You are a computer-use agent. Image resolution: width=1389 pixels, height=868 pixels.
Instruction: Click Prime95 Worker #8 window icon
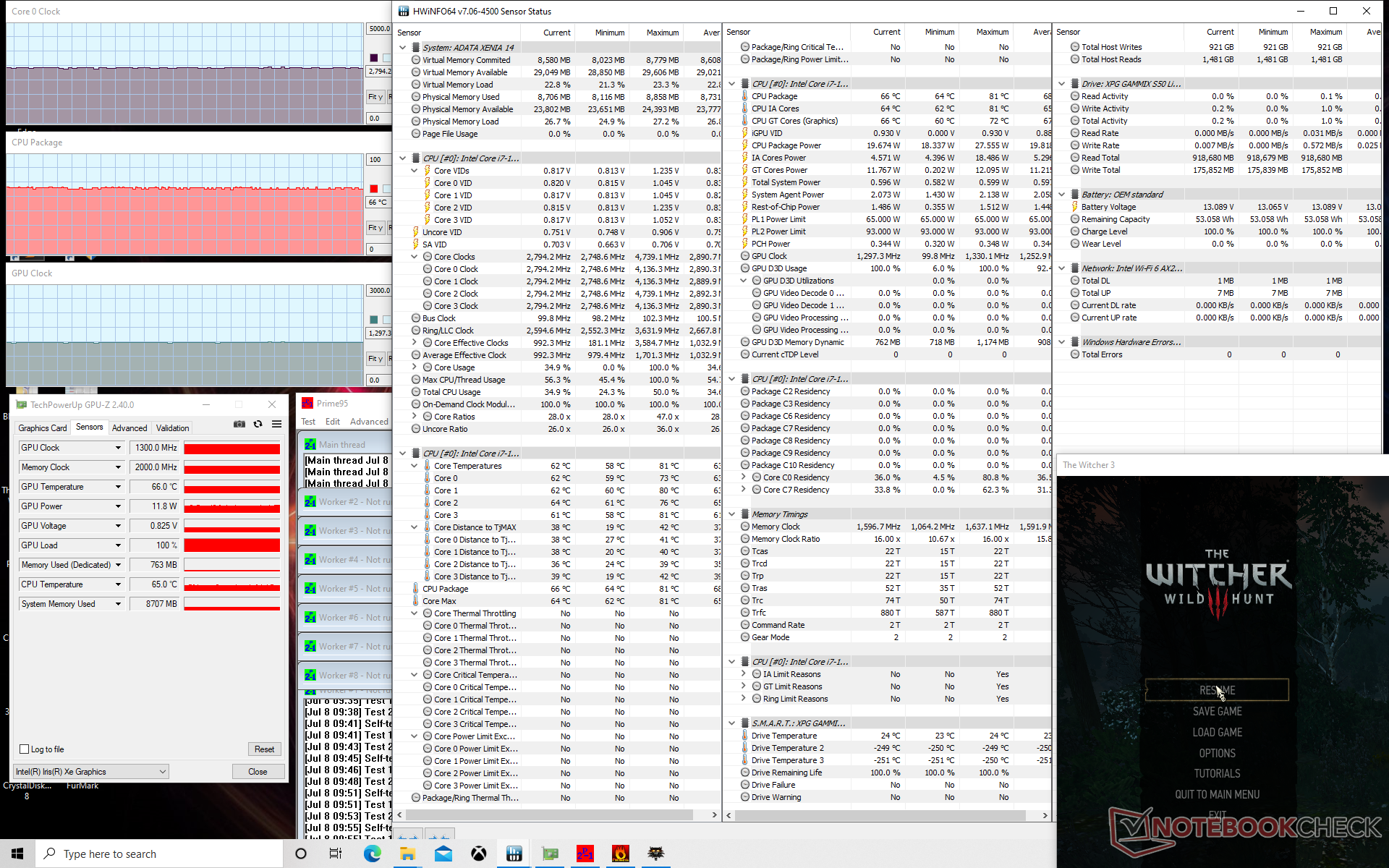[310, 675]
